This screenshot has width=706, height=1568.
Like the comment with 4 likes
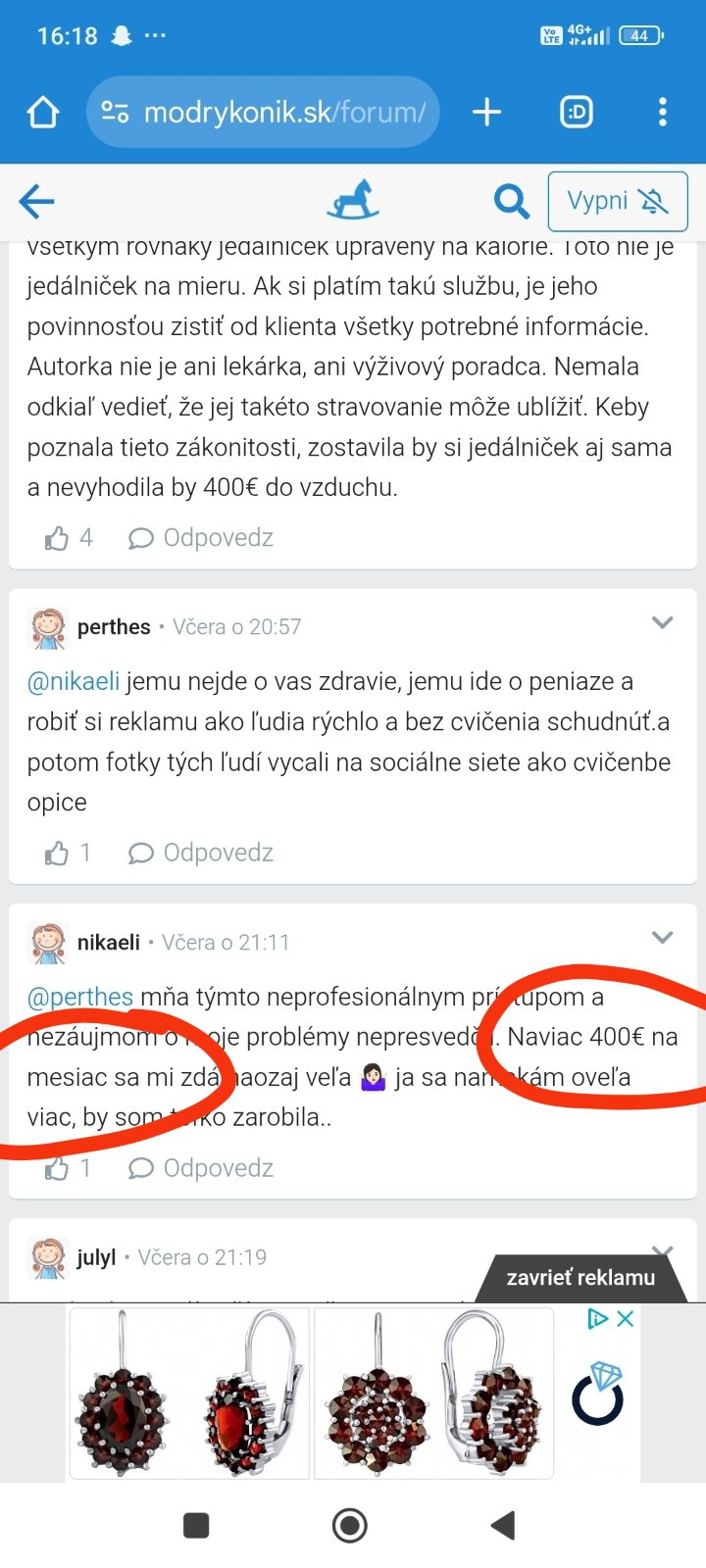[x=57, y=538]
